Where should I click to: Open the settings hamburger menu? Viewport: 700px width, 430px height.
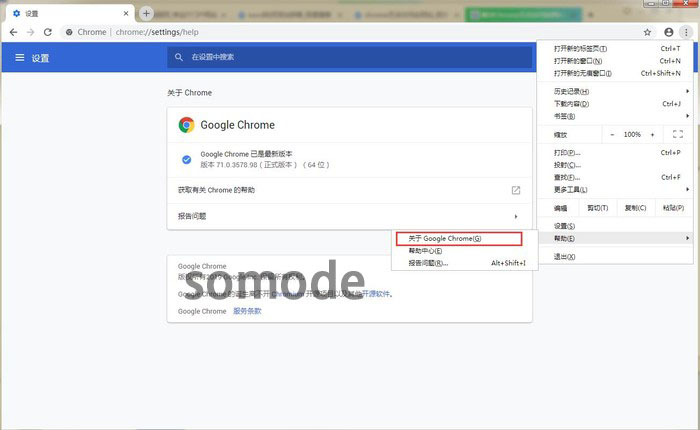20,58
